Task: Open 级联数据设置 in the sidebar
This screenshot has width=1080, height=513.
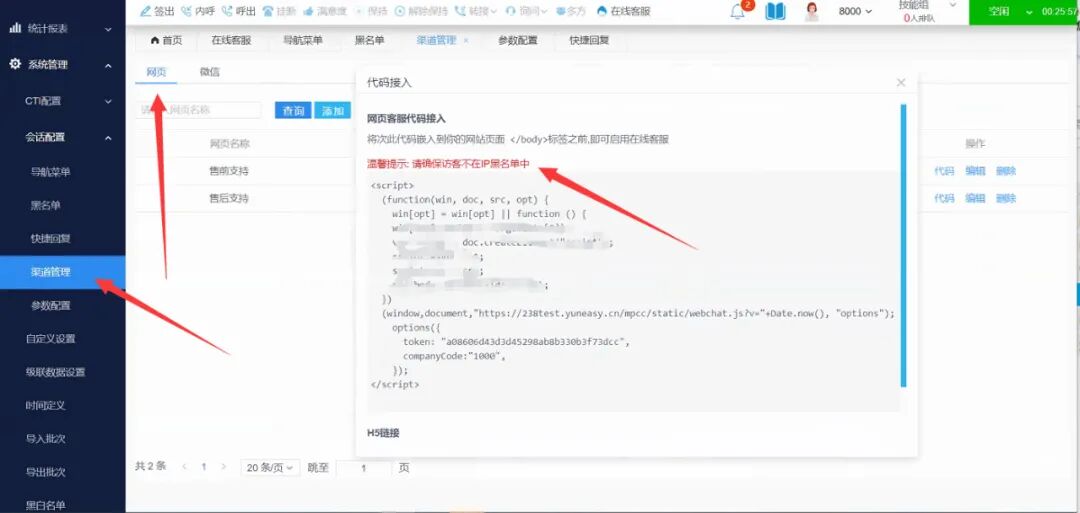Action: coord(55,372)
